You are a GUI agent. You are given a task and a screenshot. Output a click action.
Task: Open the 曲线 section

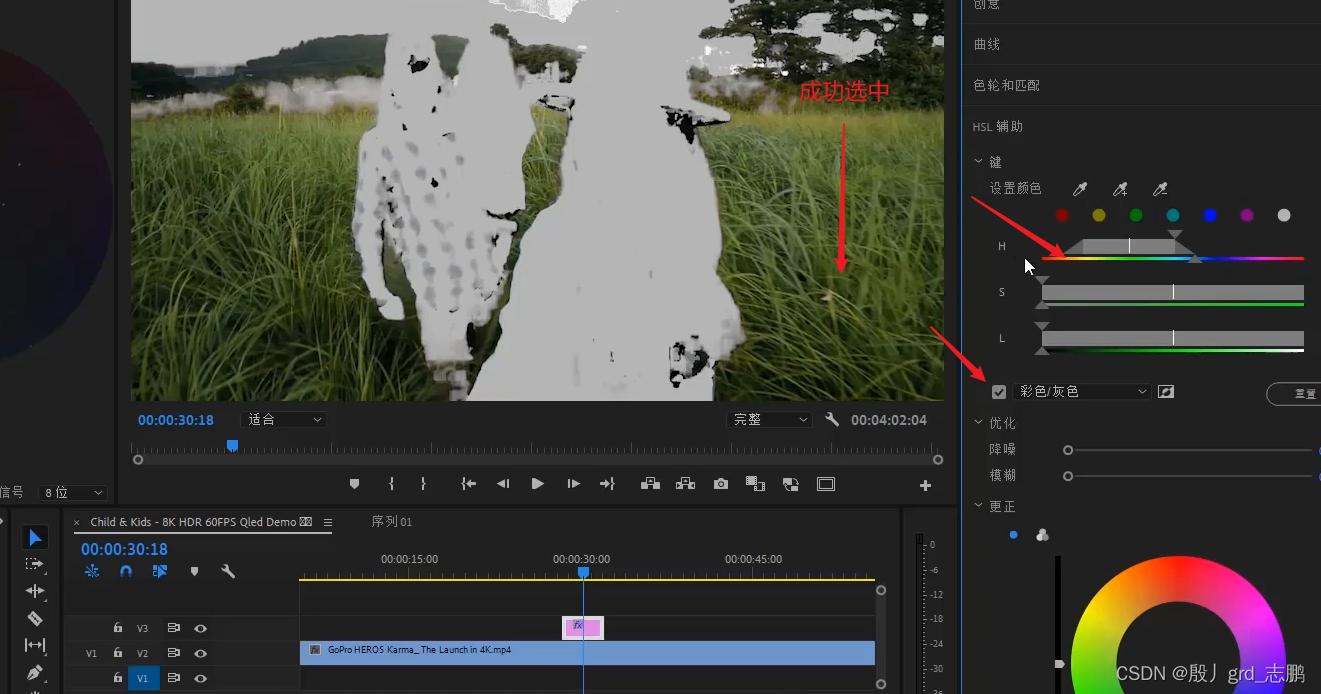click(x=987, y=44)
